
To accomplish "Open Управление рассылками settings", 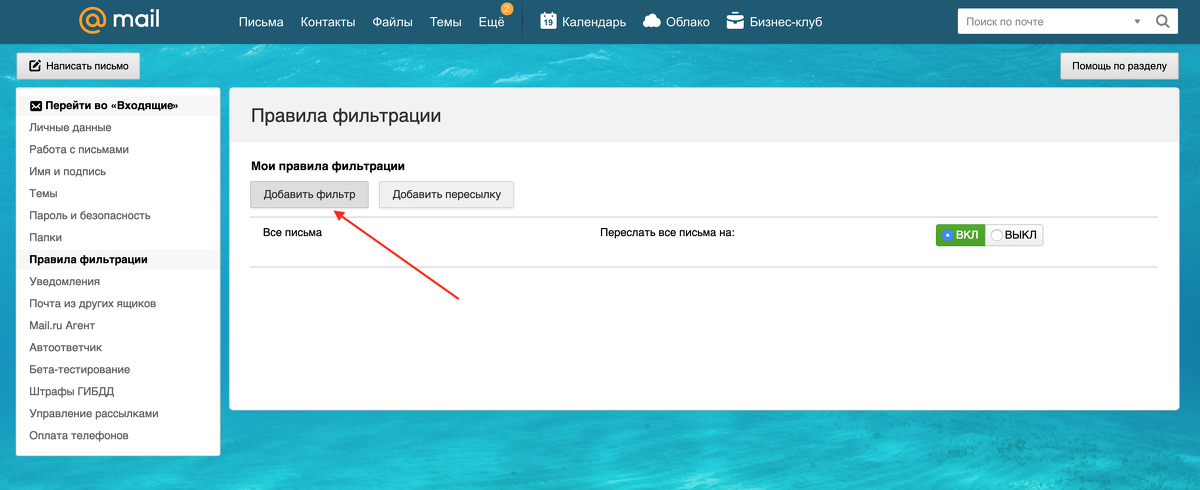I will pos(94,413).
